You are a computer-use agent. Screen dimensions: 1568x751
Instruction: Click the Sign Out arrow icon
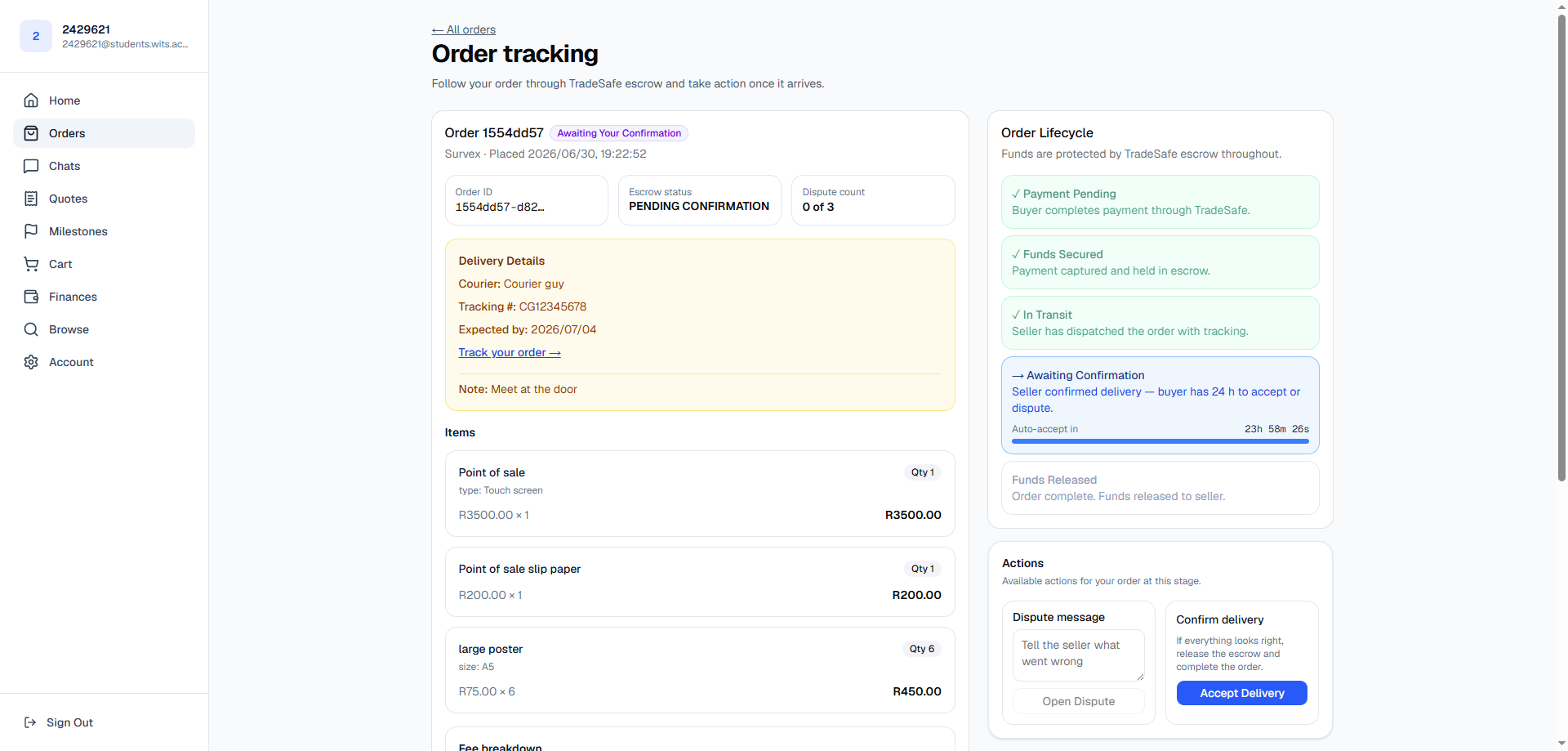30,722
